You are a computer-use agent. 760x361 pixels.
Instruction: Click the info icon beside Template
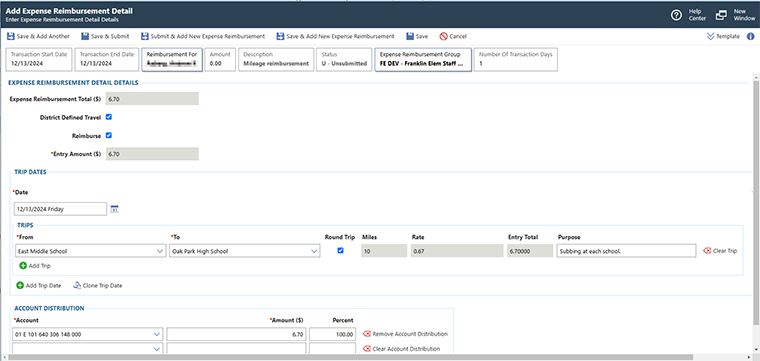[x=750, y=36]
